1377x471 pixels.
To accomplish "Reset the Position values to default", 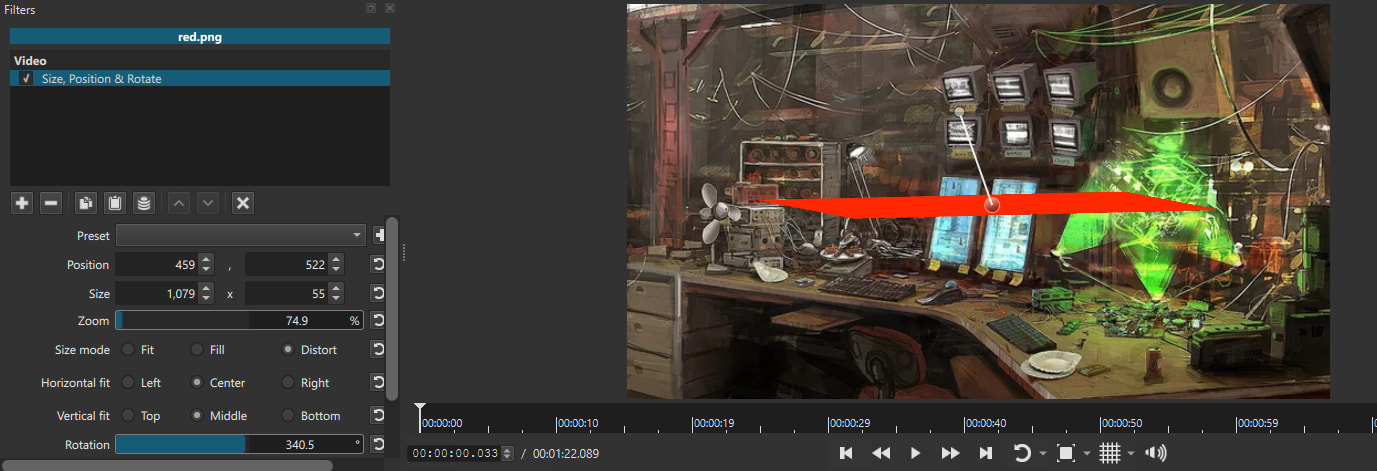I will tap(378, 265).
